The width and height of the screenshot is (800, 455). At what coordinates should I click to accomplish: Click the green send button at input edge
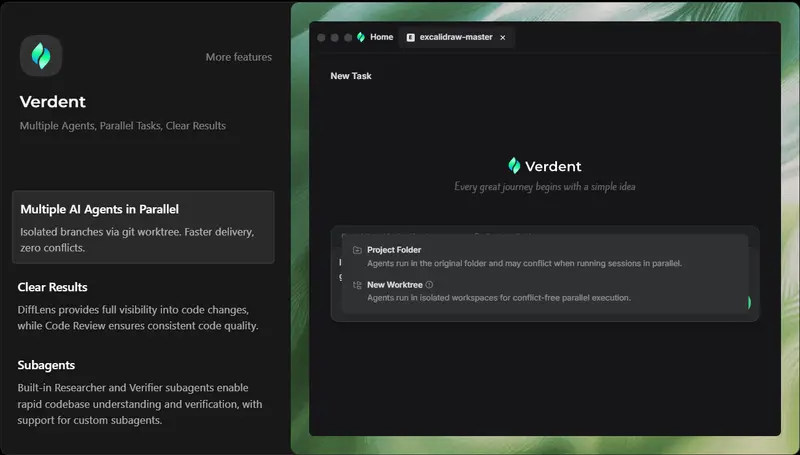click(750, 303)
